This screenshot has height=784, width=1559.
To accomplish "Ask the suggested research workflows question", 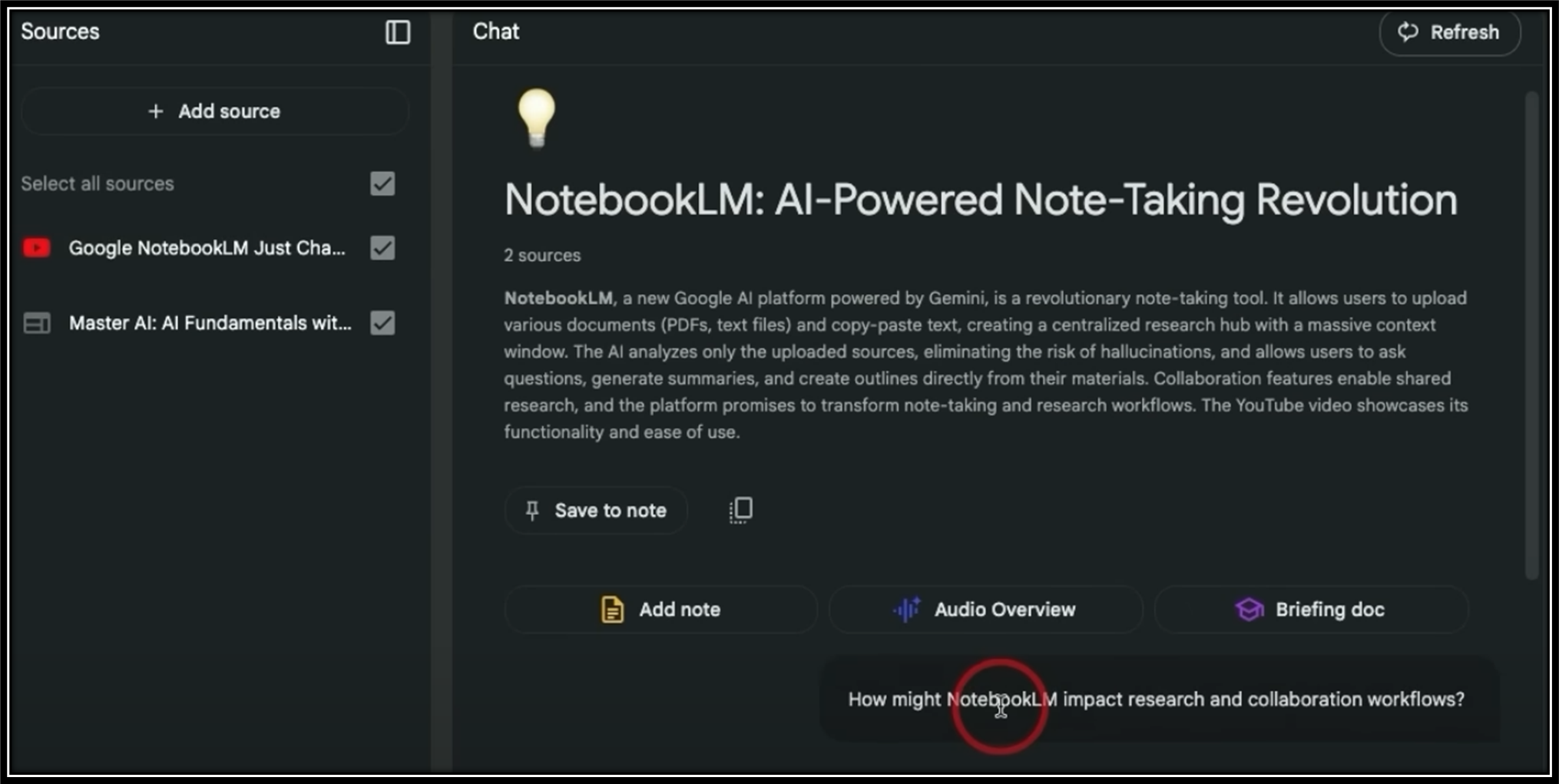I will tap(1159, 700).
